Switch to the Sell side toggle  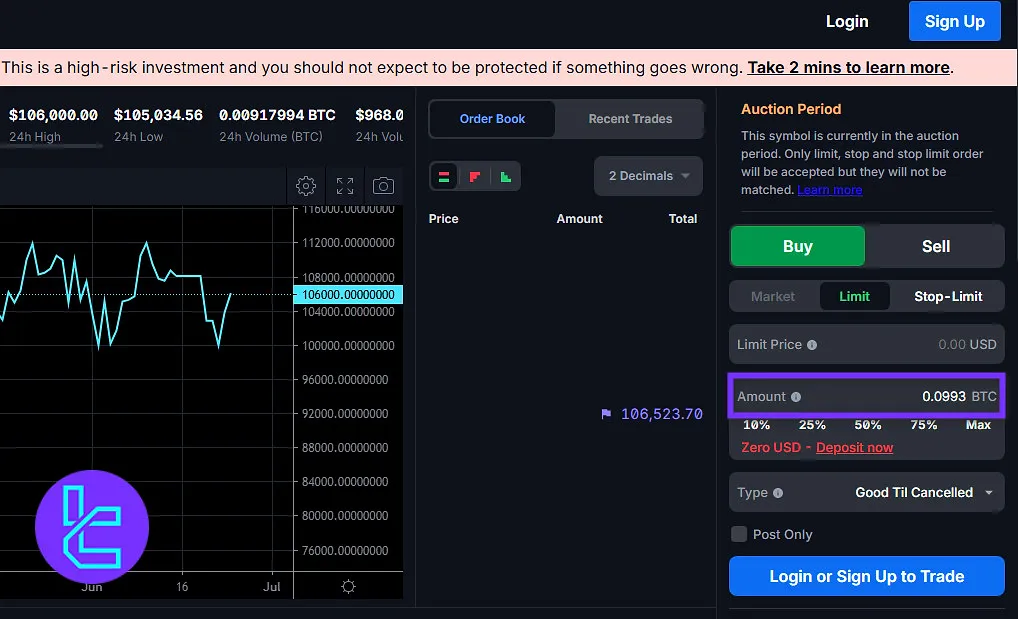(x=935, y=246)
